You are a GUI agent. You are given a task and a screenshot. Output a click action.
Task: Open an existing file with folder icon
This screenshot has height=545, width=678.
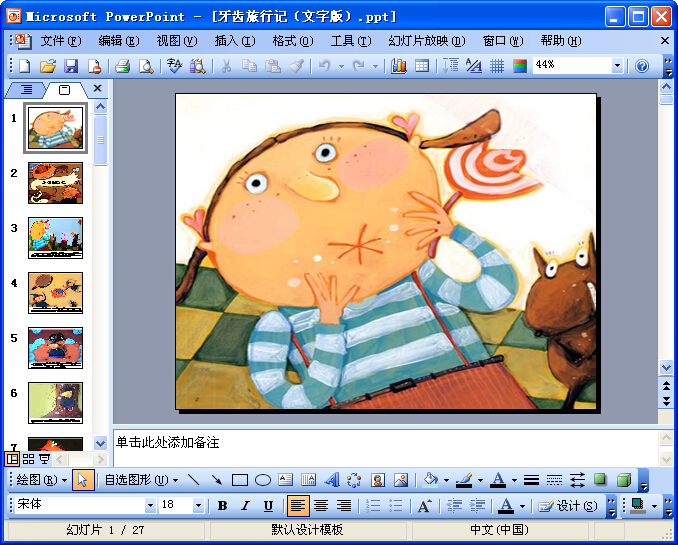click(48, 66)
